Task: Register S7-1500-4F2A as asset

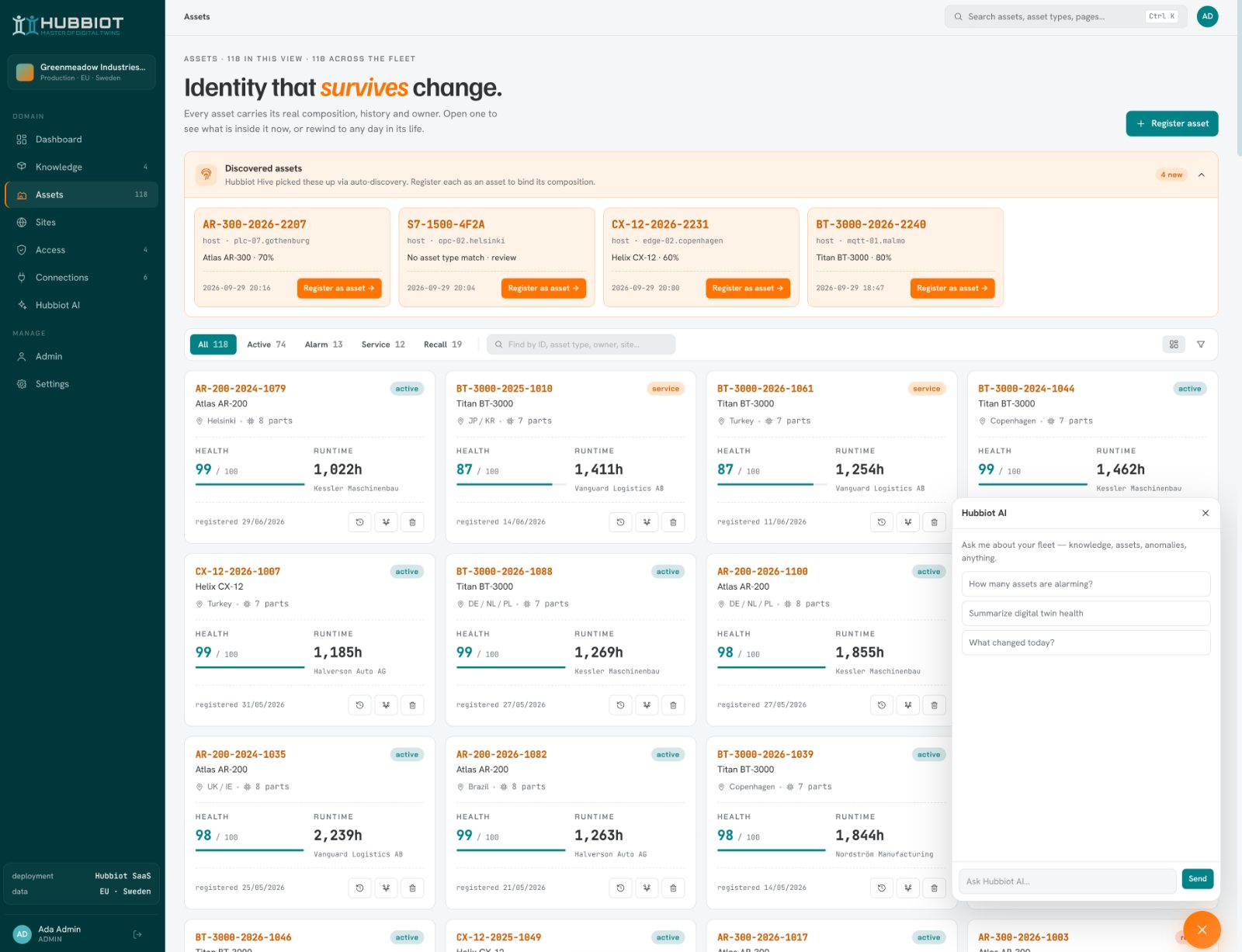Action: click(x=543, y=288)
